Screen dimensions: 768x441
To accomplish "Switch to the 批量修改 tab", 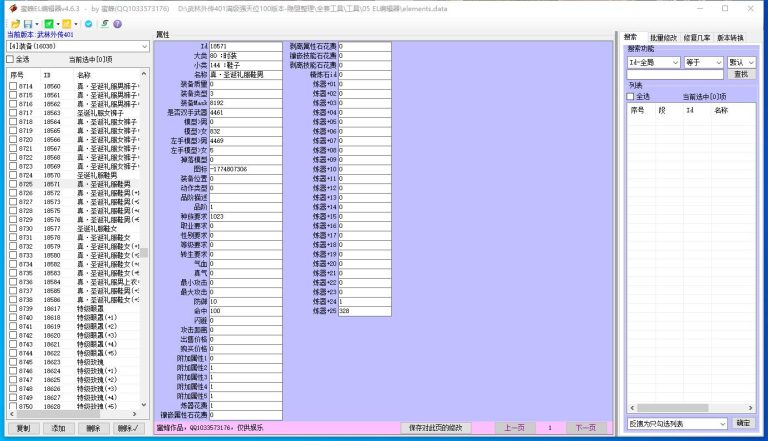I will pyautogui.click(x=663, y=38).
